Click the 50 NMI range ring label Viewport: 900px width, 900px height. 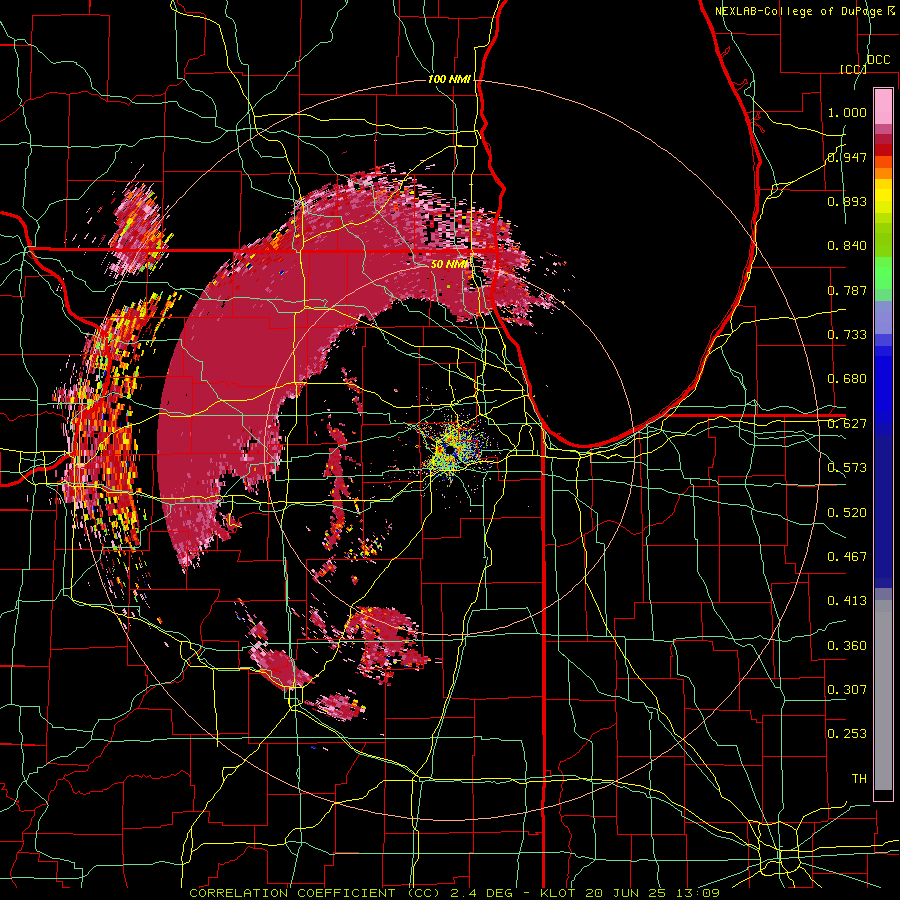click(449, 265)
